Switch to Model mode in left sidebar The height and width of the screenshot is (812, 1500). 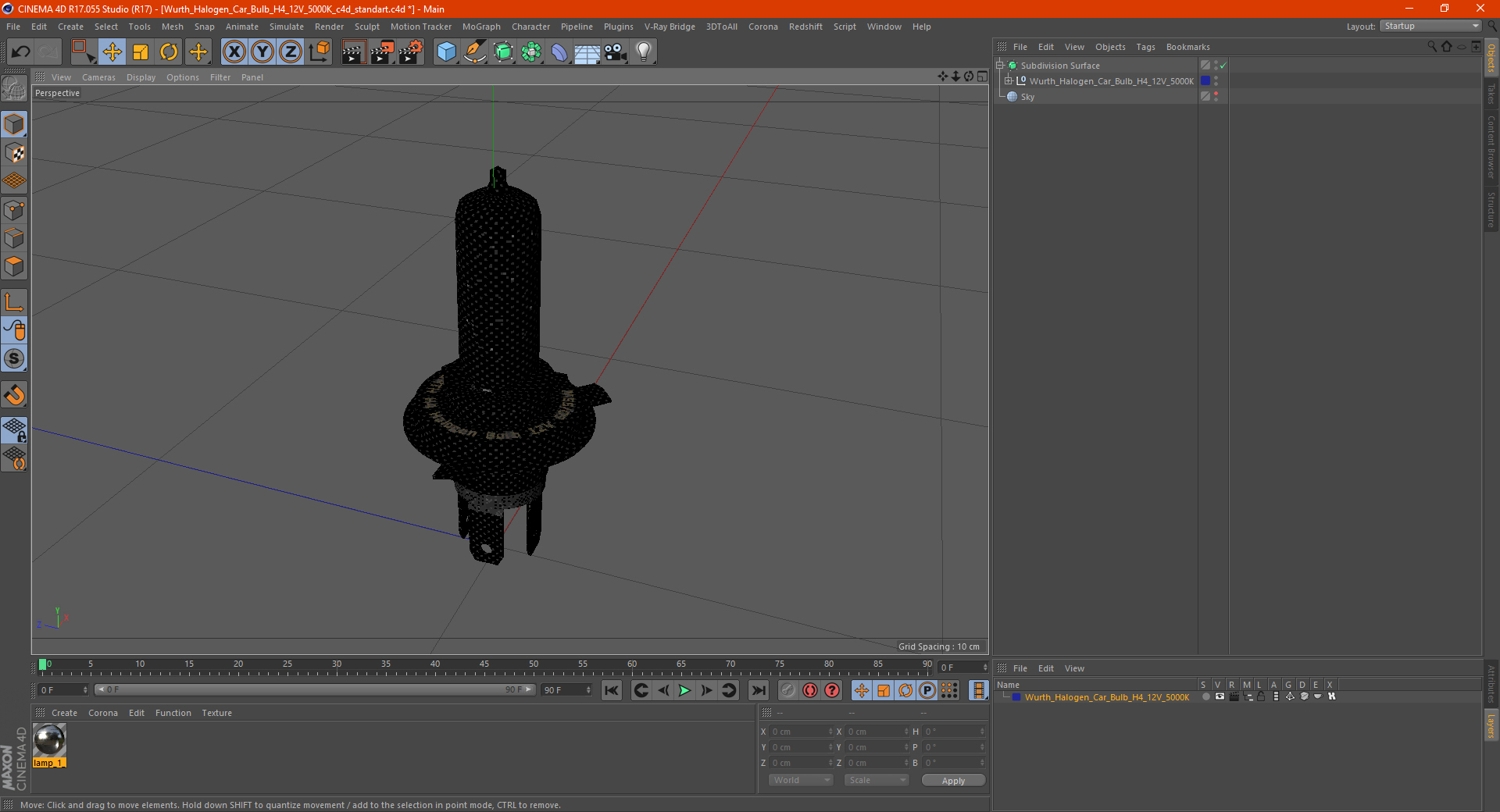[14, 124]
